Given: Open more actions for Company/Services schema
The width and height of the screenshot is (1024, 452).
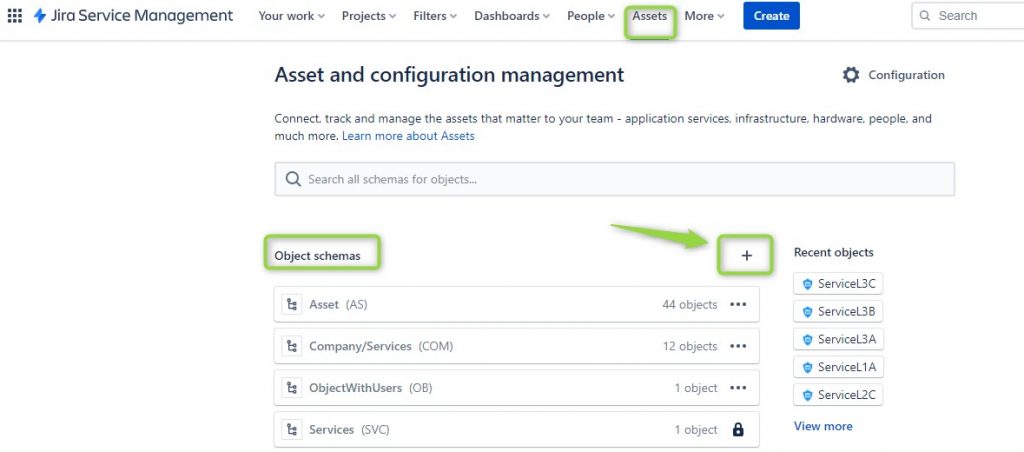Looking at the screenshot, I should [738, 346].
